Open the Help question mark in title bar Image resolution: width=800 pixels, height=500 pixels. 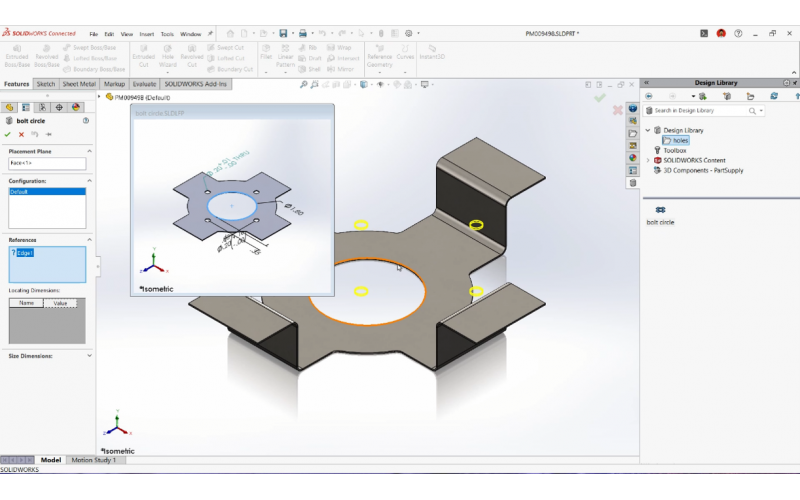click(x=738, y=34)
